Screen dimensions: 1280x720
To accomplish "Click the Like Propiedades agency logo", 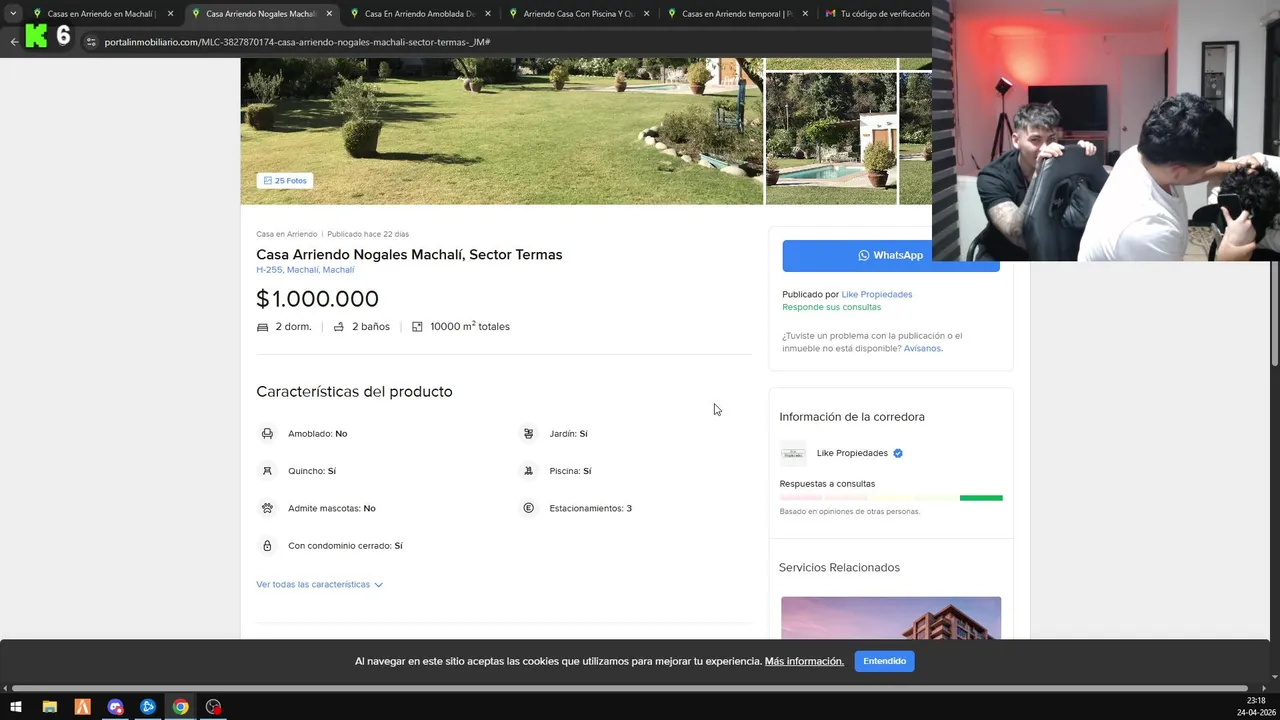I will click(x=793, y=453).
